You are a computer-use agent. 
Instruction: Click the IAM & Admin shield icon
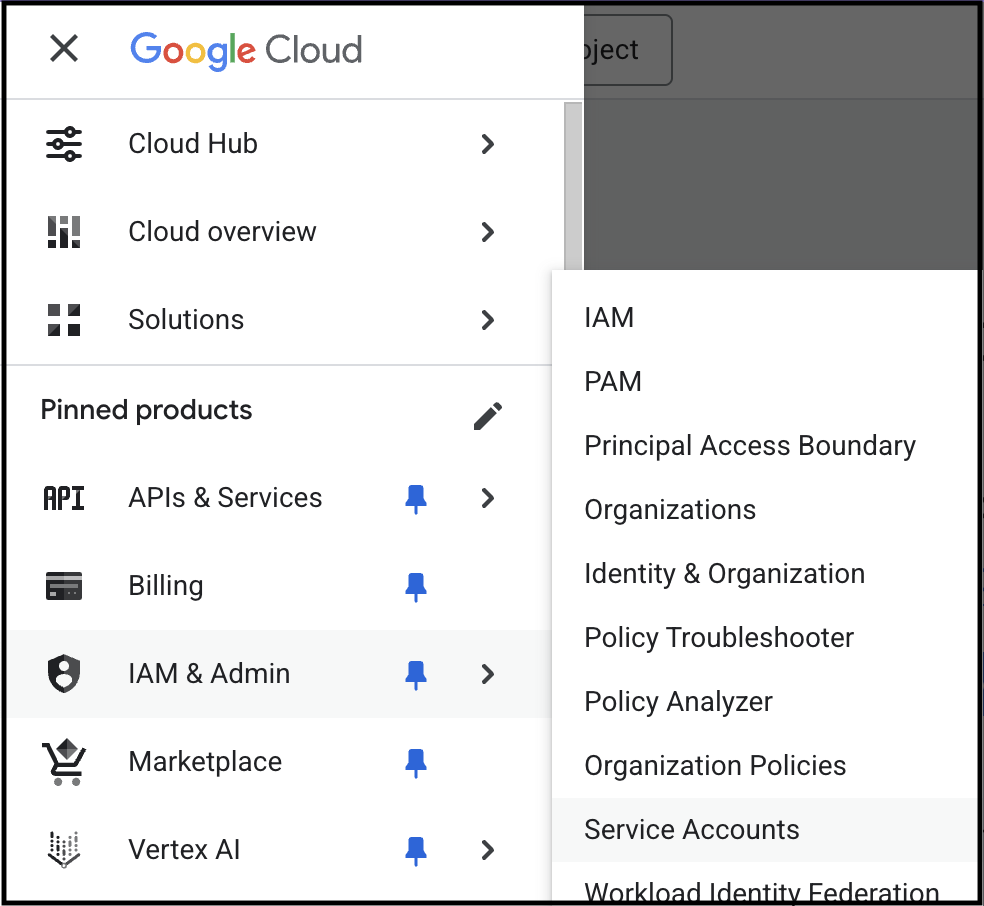pyautogui.click(x=64, y=674)
